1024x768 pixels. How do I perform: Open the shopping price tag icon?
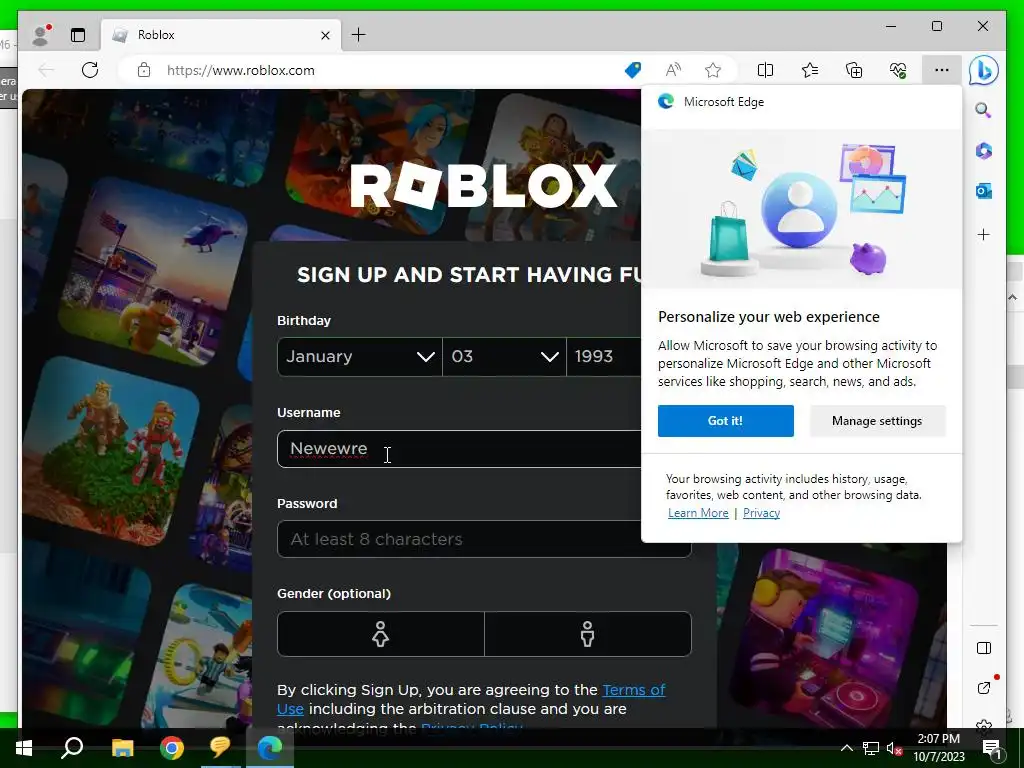633,70
